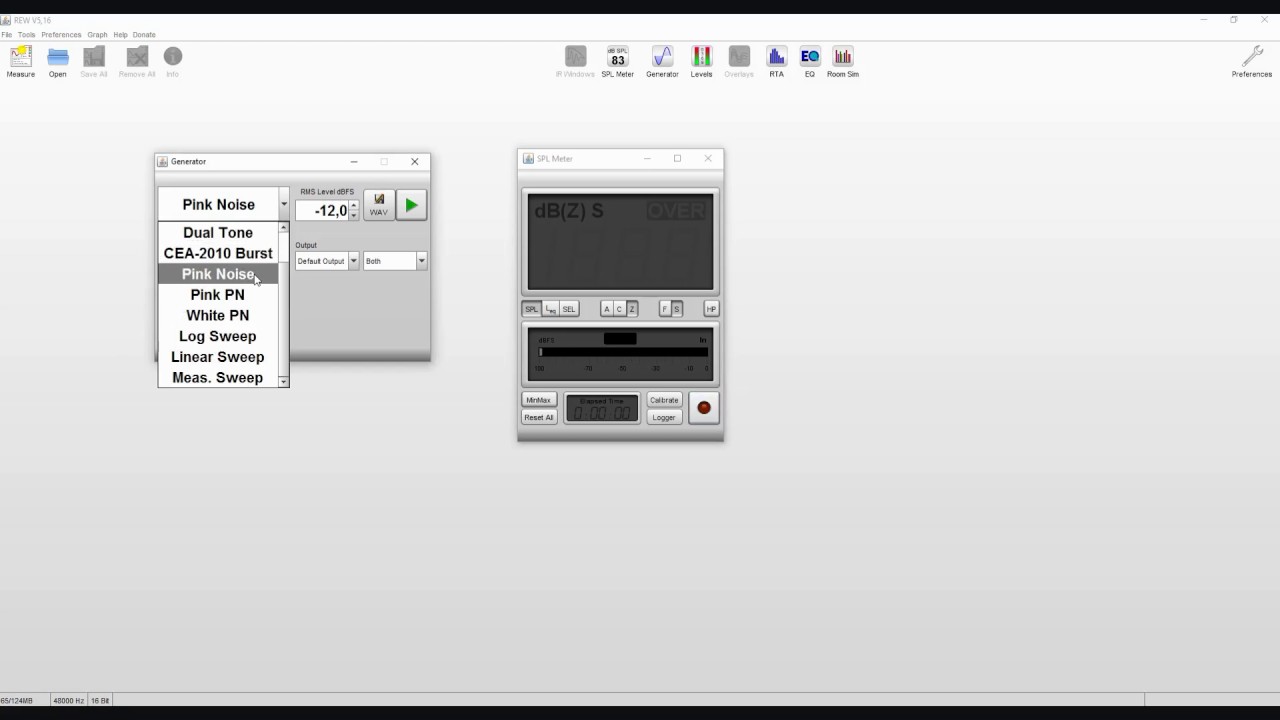The height and width of the screenshot is (720, 1280).
Task: Collapse the signal type dropdown arrow
Action: pos(284,204)
